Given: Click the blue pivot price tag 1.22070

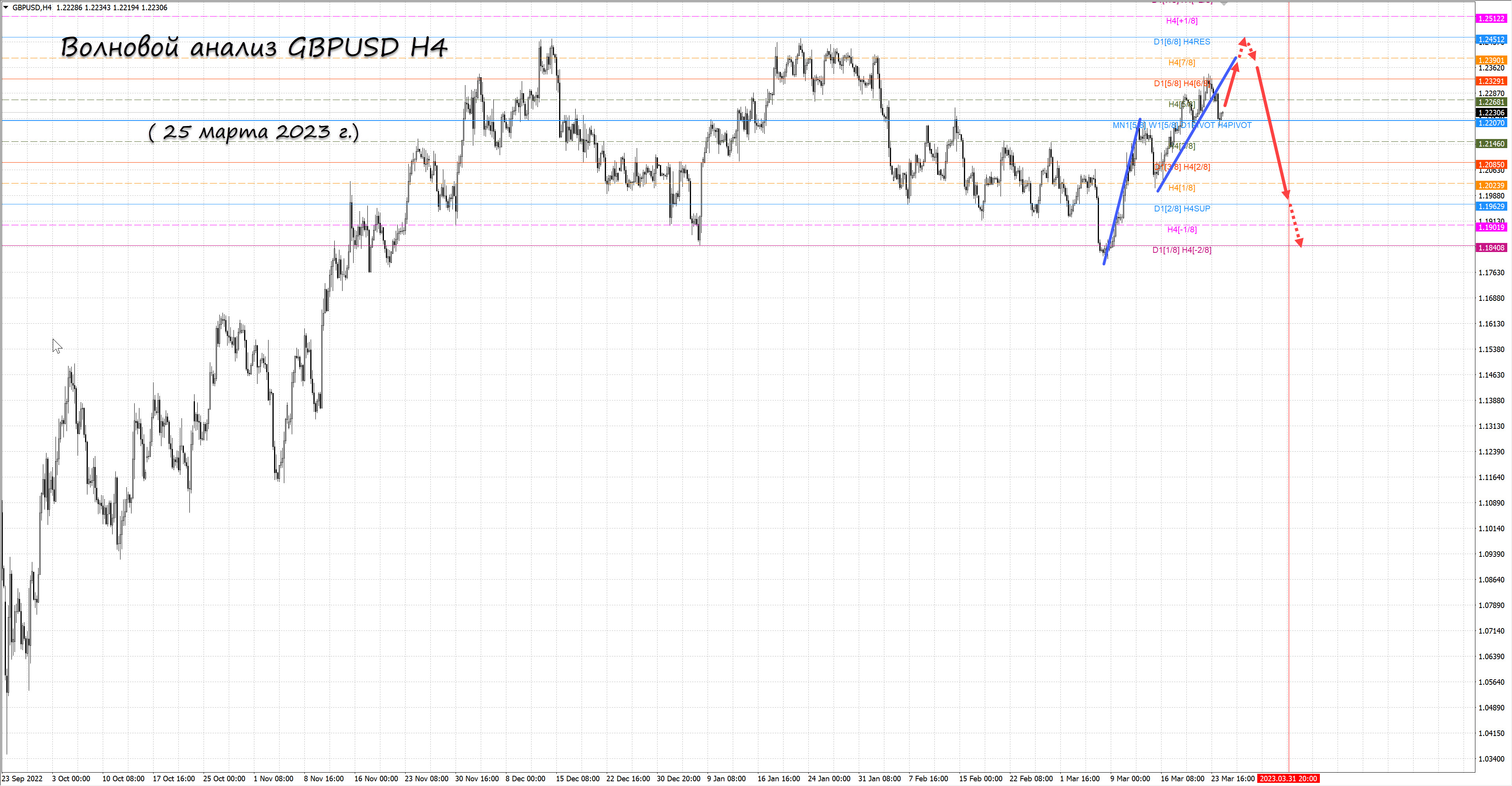Looking at the screenshot, I should click(x=1491, y=123).
